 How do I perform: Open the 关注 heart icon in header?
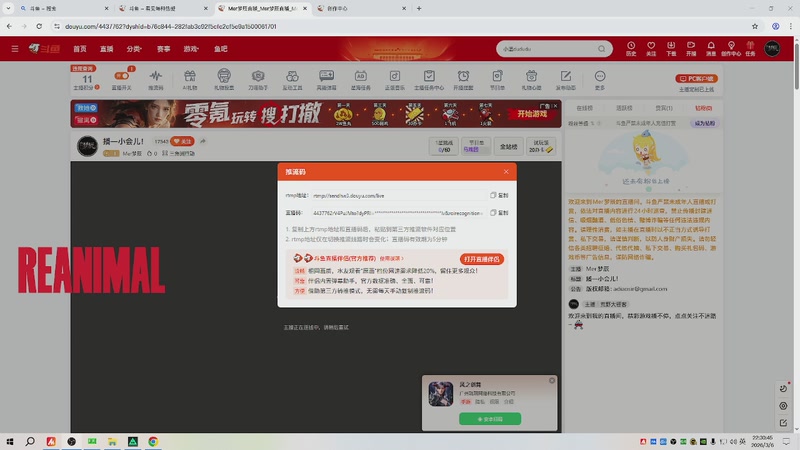(651, 48)
